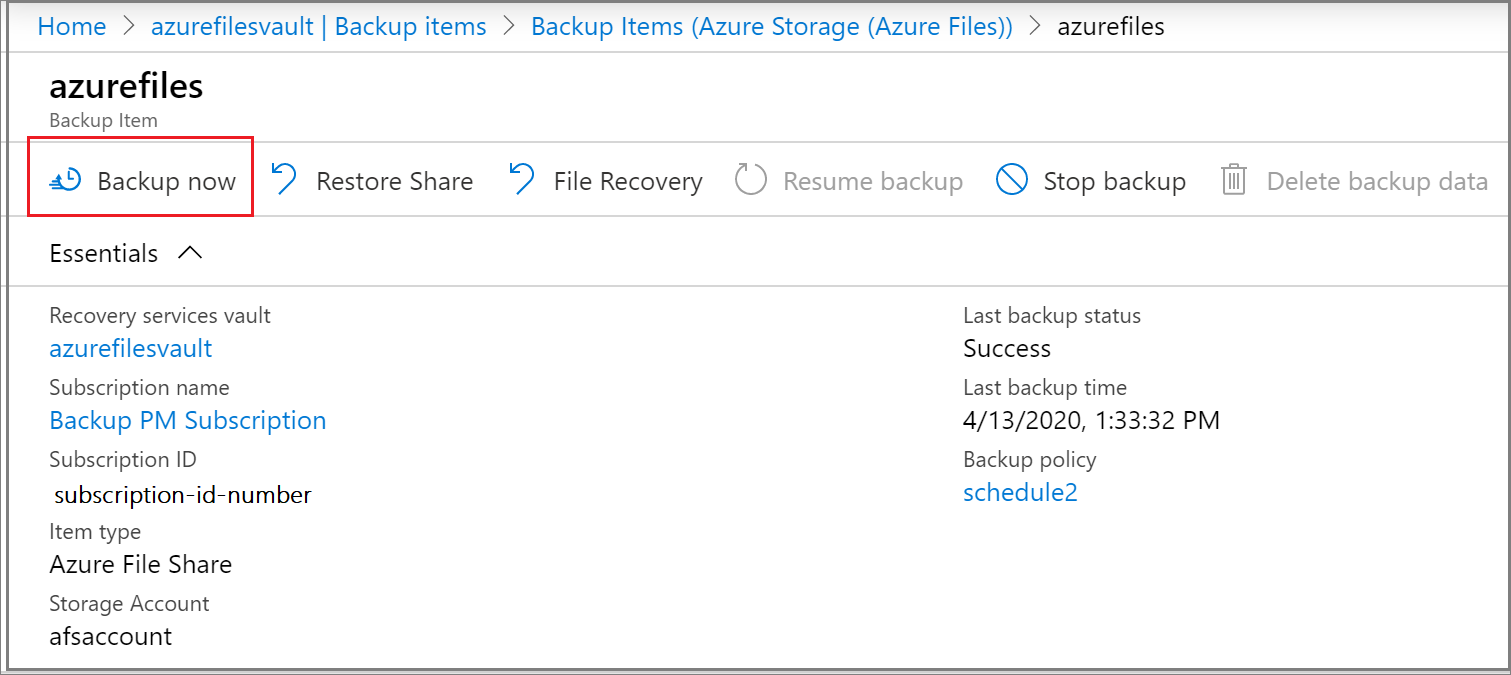Open the azurefilesvault recovery vault link
This screenshot has height=675, width=1511.
[131, 348]
